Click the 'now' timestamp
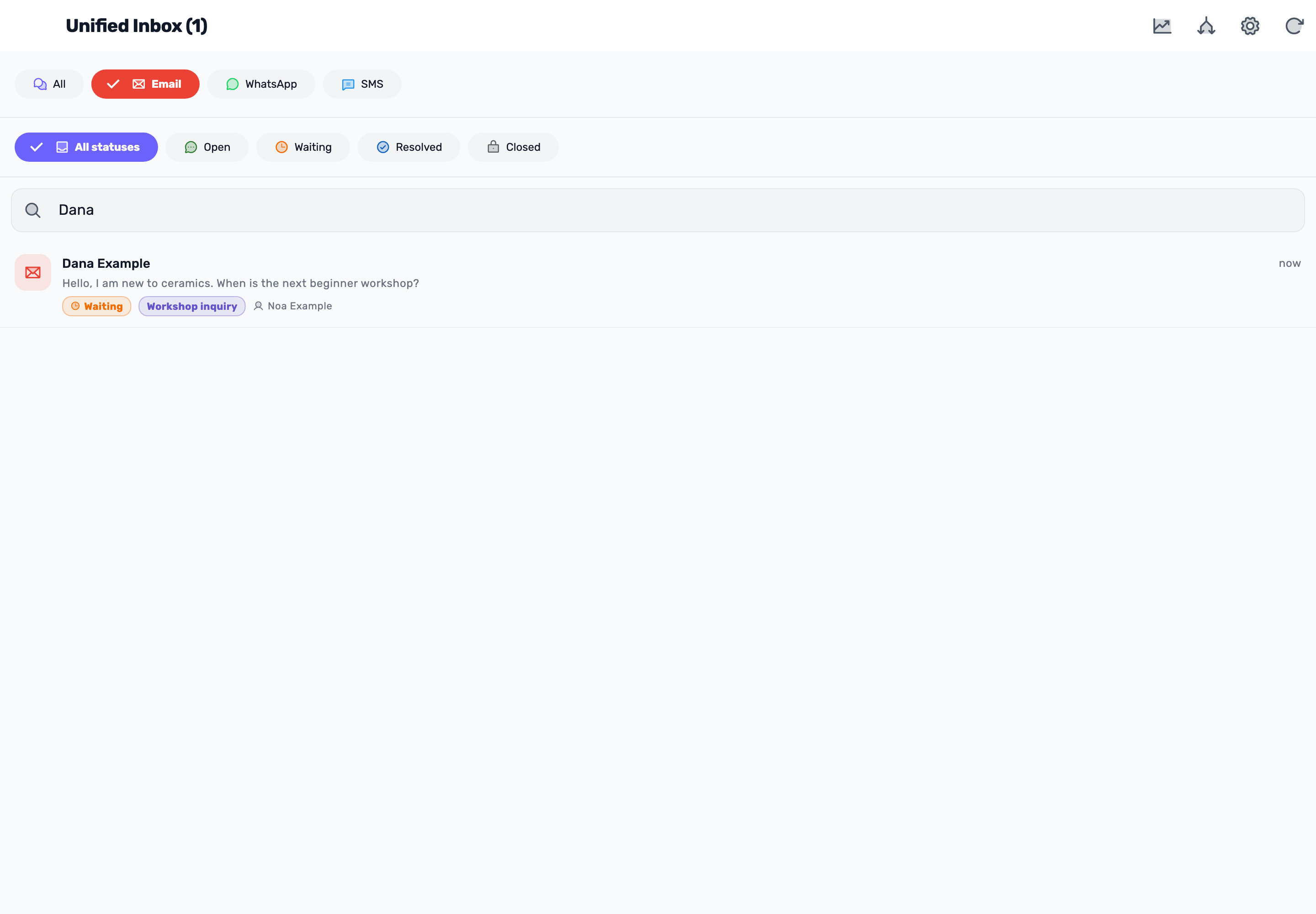The width and height of the screenshot is (1316, 914). (1289, 263)
